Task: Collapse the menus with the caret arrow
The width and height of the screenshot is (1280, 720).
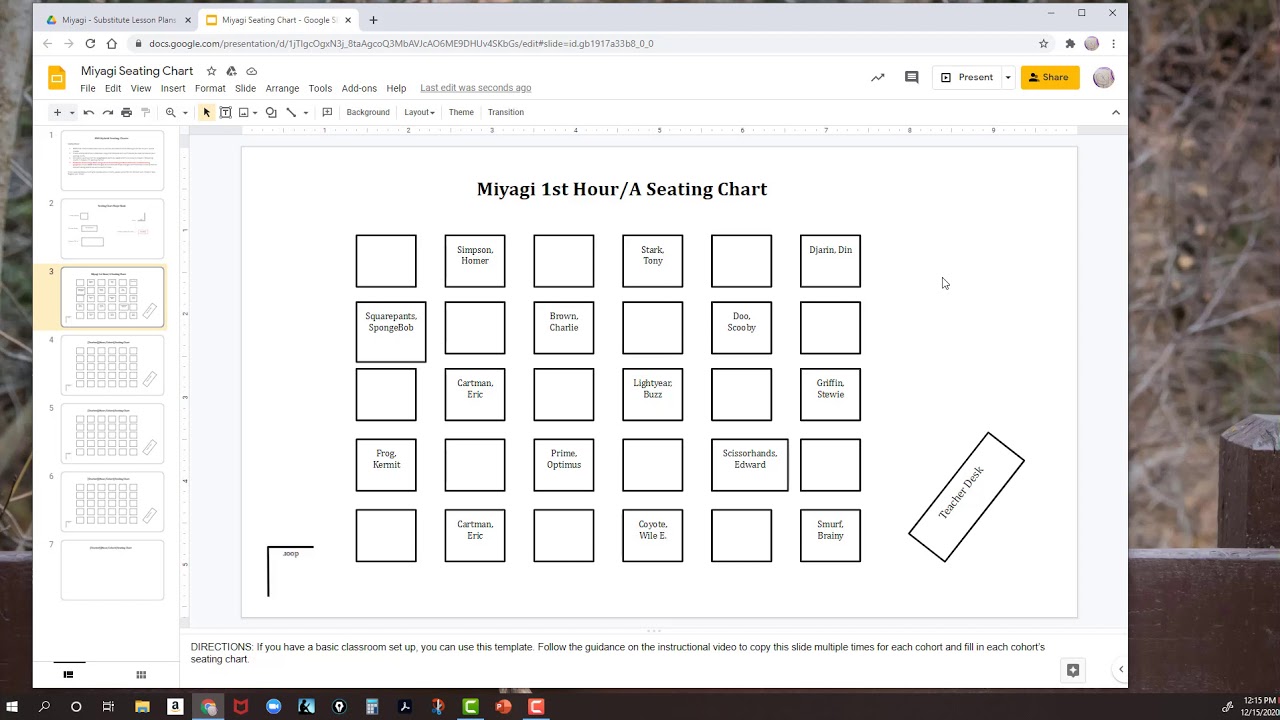Action: click(1116, 112)
